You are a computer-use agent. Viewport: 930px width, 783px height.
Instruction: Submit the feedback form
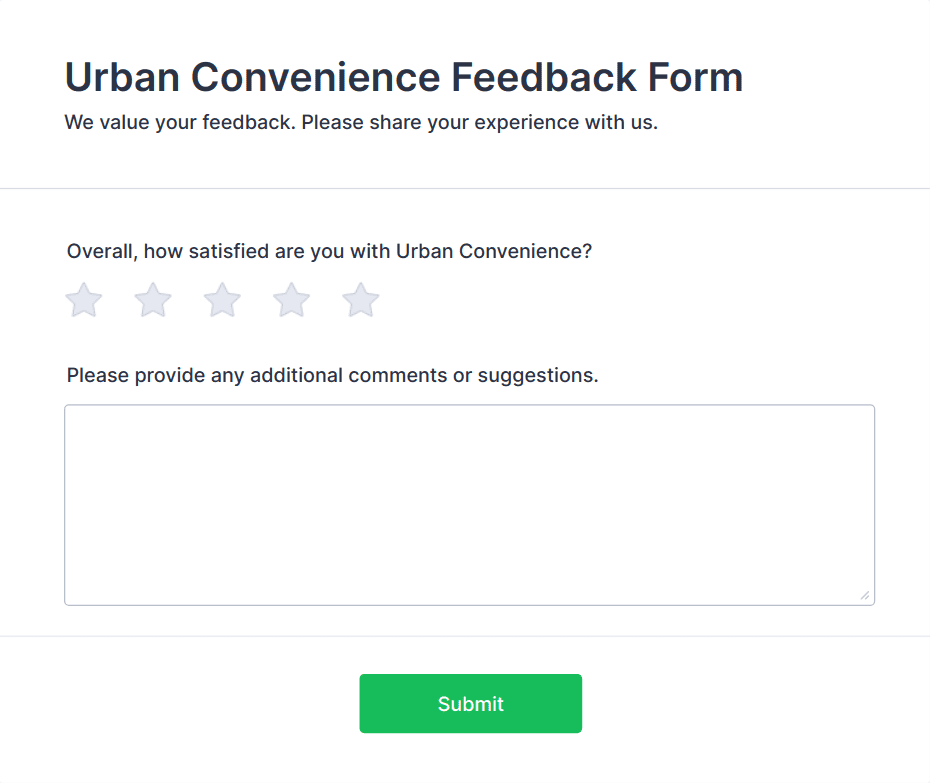[470, 703]
